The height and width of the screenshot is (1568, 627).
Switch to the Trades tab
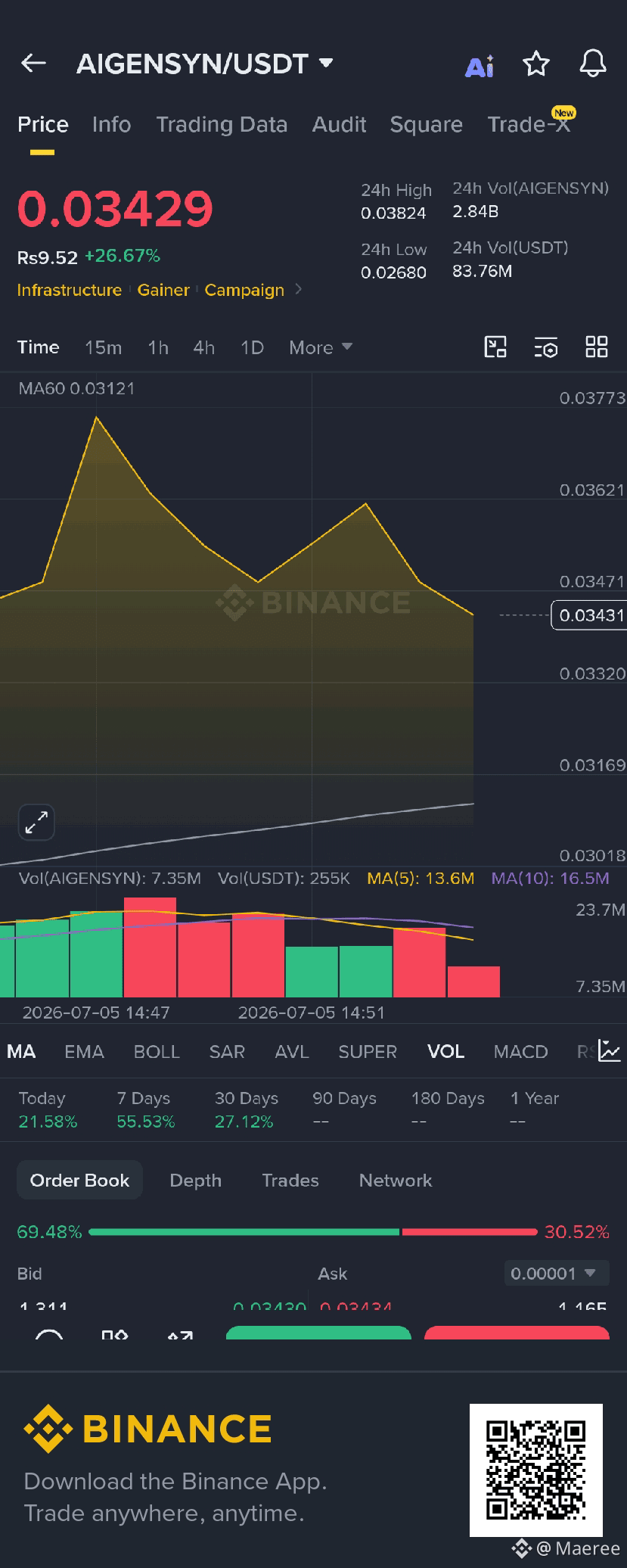(290, 1180)
